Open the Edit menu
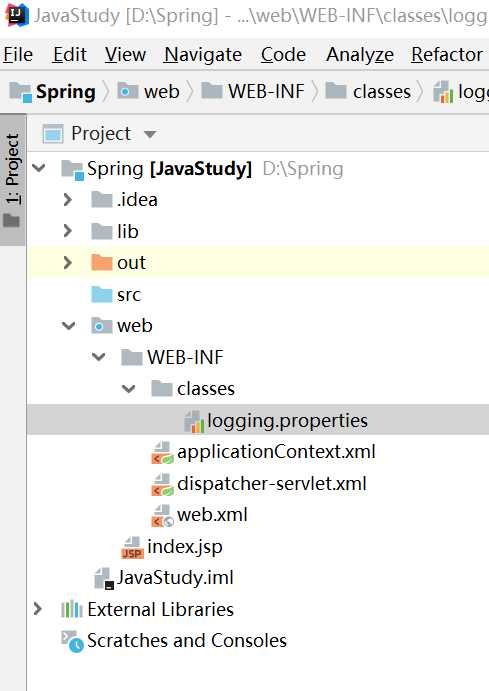 70,55
